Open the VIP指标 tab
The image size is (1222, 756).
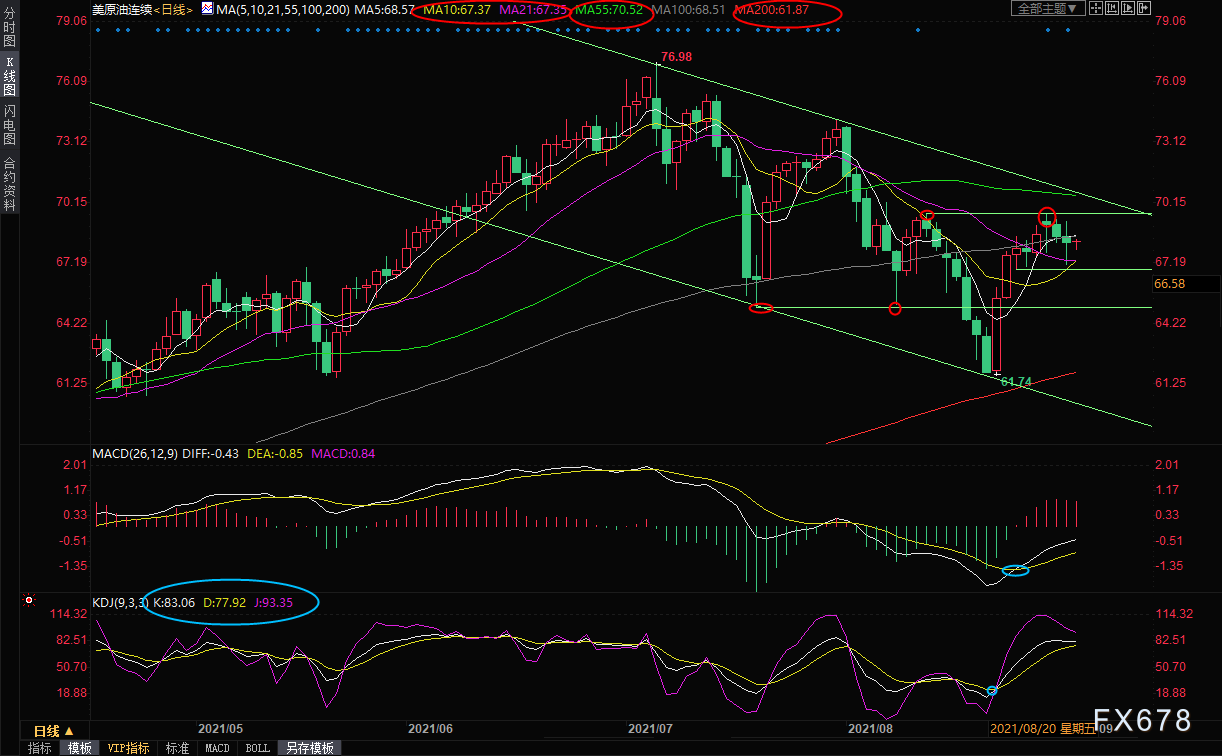coord(128,748)
